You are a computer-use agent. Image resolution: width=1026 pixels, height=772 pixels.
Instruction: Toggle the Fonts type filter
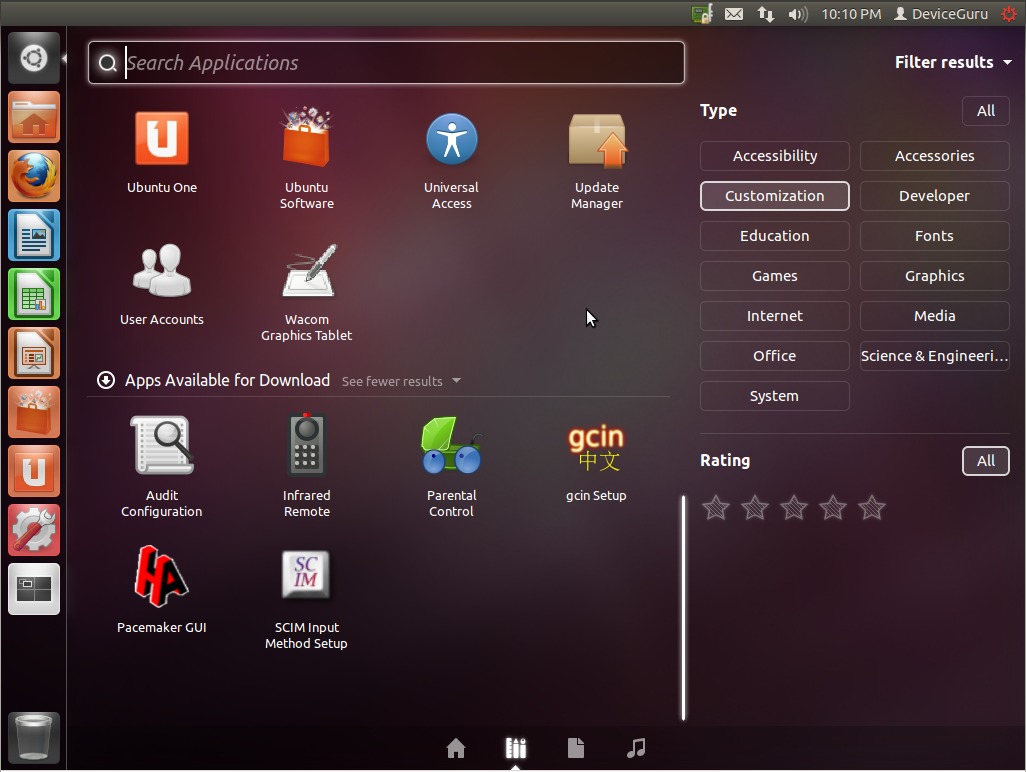click(934, 236)
